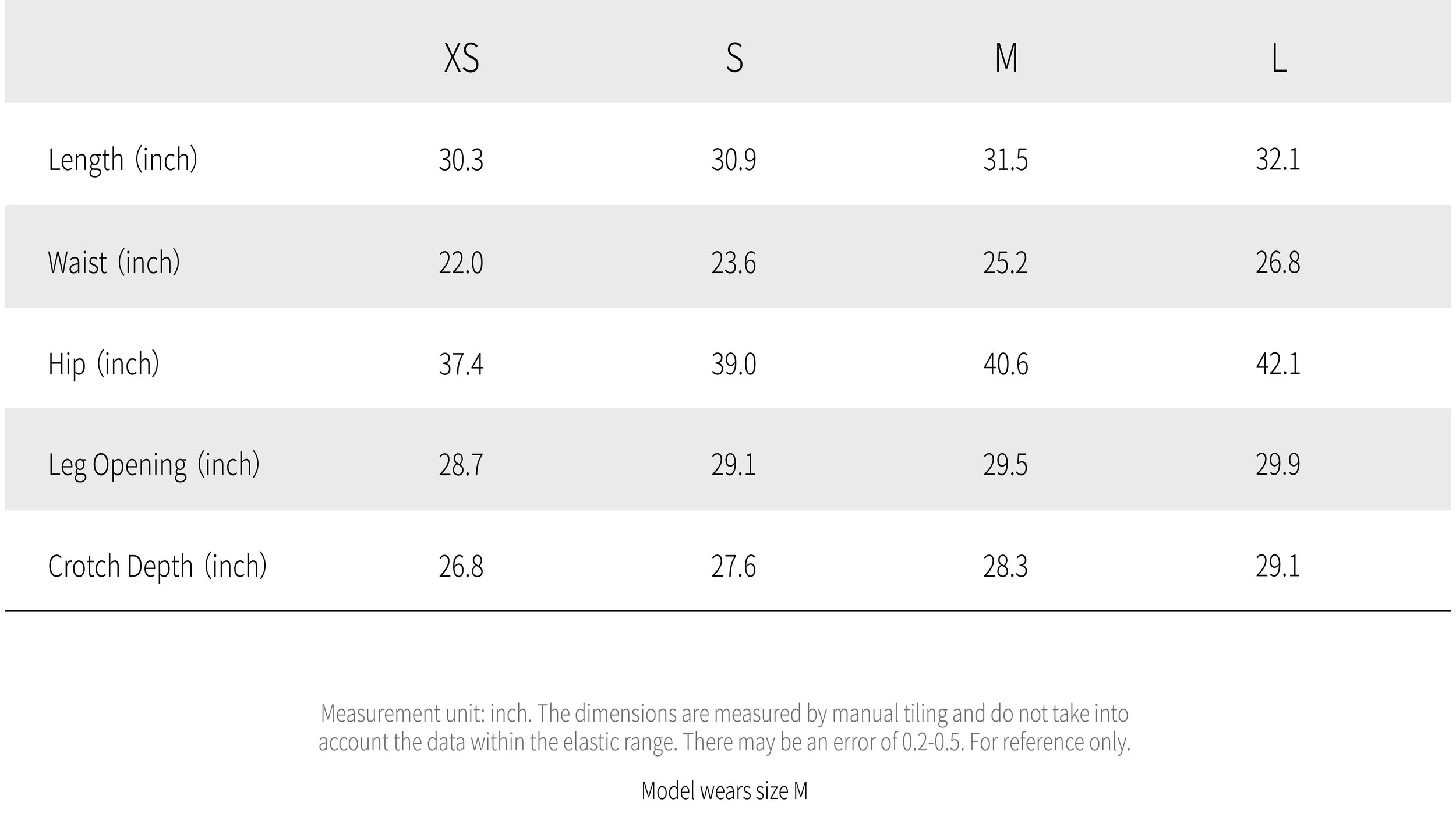
Task: Click the XS length value 30.3
Action: (461, 160)
